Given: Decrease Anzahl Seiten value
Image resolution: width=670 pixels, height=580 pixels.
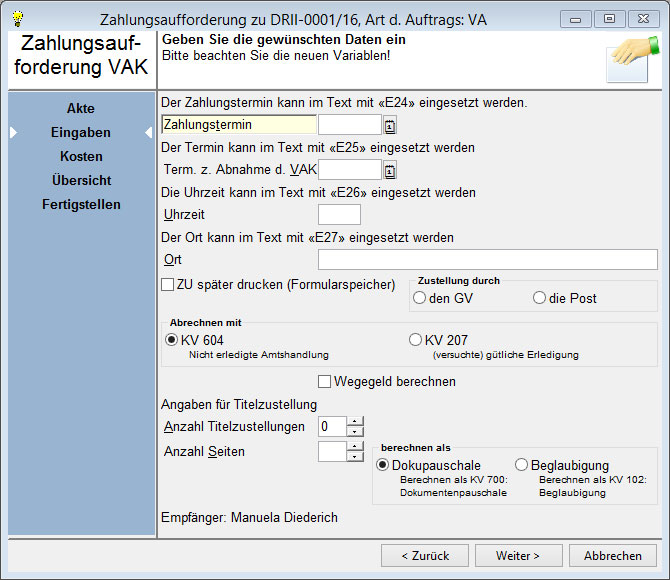Looking at the screenshot, I should (354, 457).
